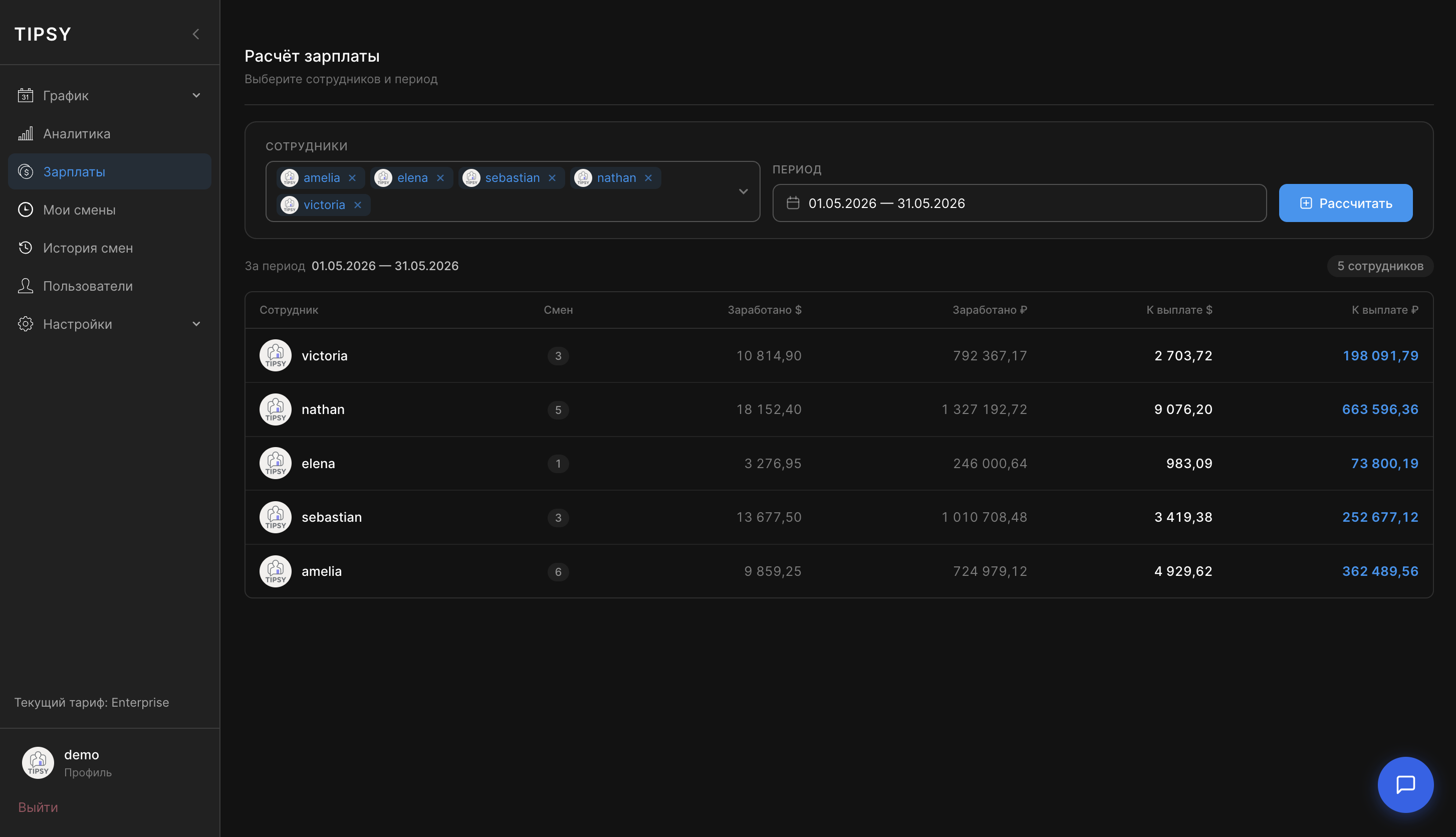Screen dimensions: 1456x837
Task: Open the Профиль link
Action: pos(88,773)
